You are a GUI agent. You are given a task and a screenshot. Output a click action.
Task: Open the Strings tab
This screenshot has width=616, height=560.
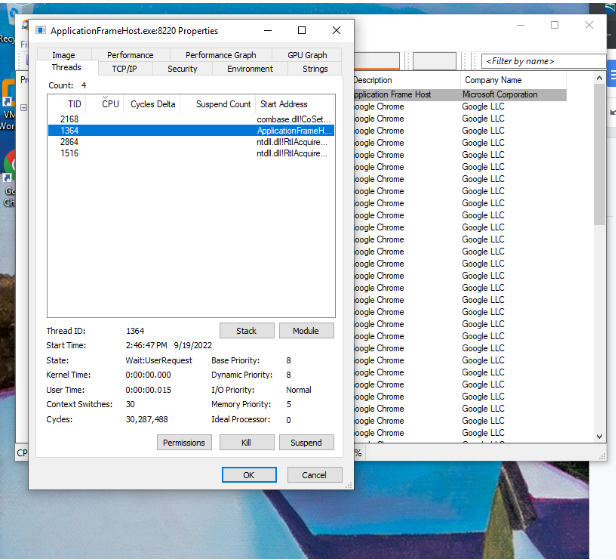click(x=315, y=69)
